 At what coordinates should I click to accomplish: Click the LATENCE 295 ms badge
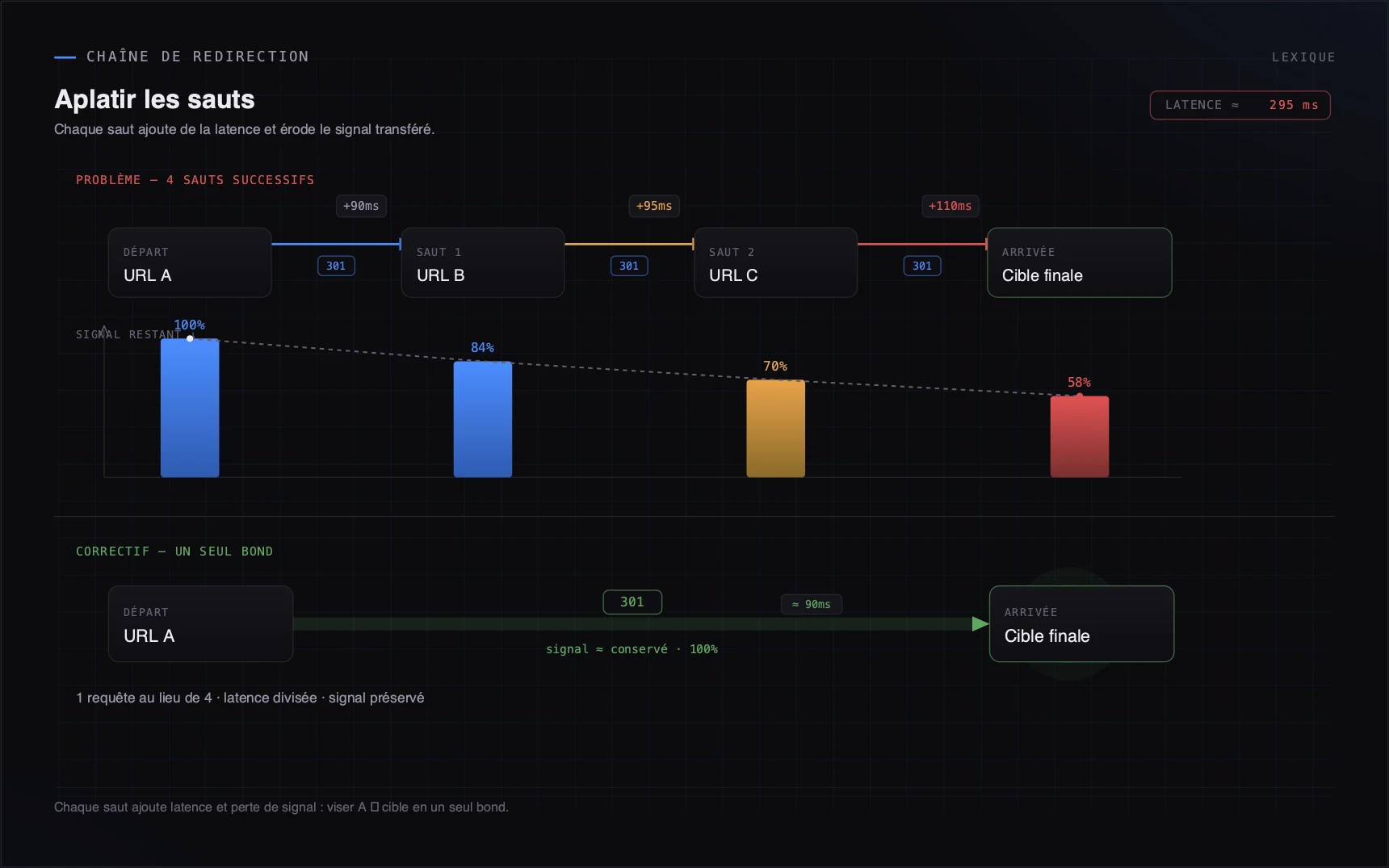[1240, 105]
